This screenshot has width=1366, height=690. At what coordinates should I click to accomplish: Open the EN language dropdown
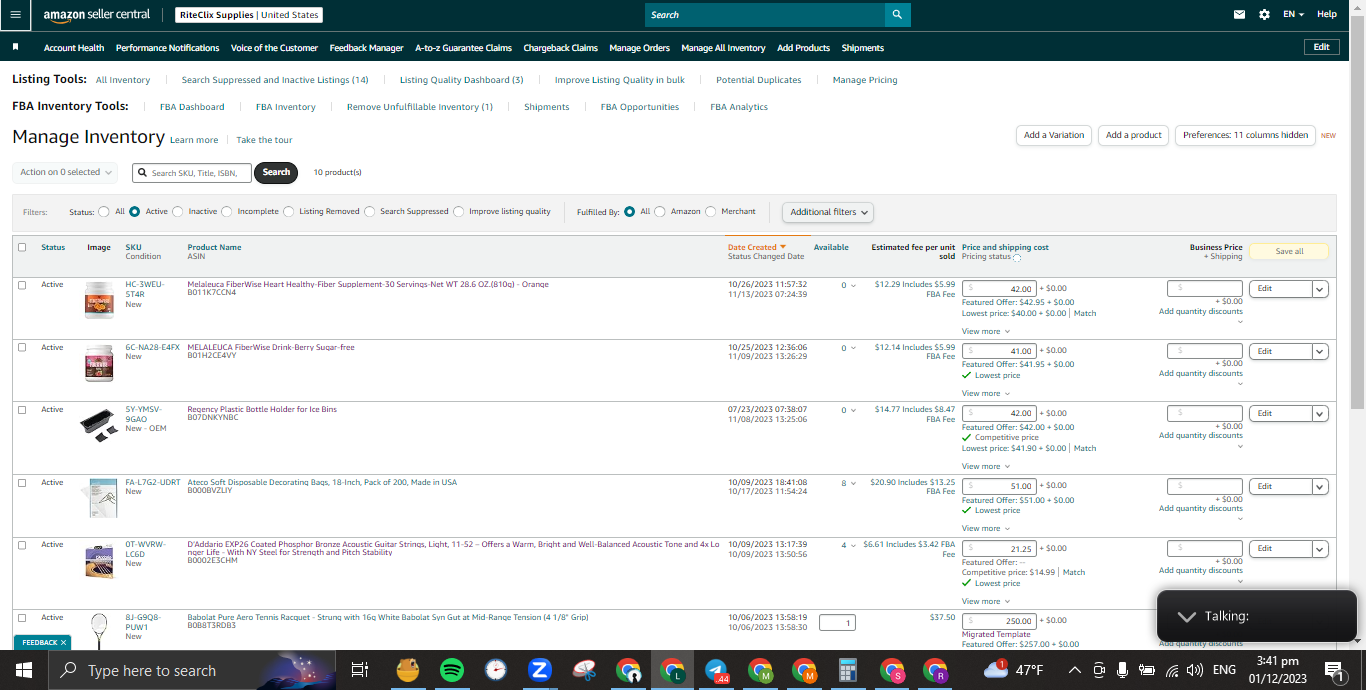[x=1294, y=14]
